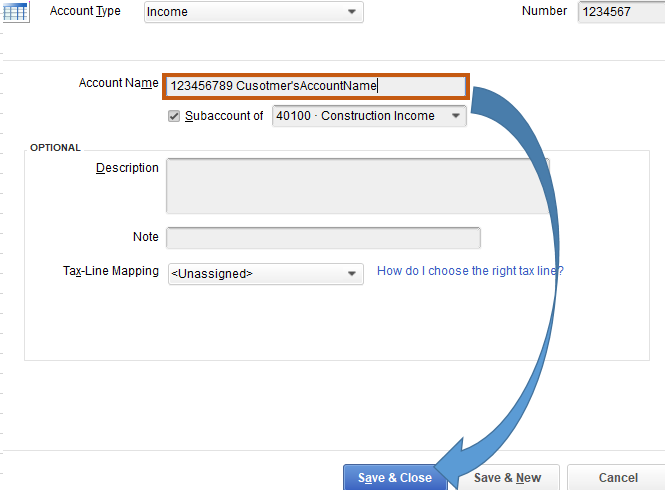The height and width of the screenshot is (490, 665).
Task: Cancel the account dialog
Action: point(617,478)
